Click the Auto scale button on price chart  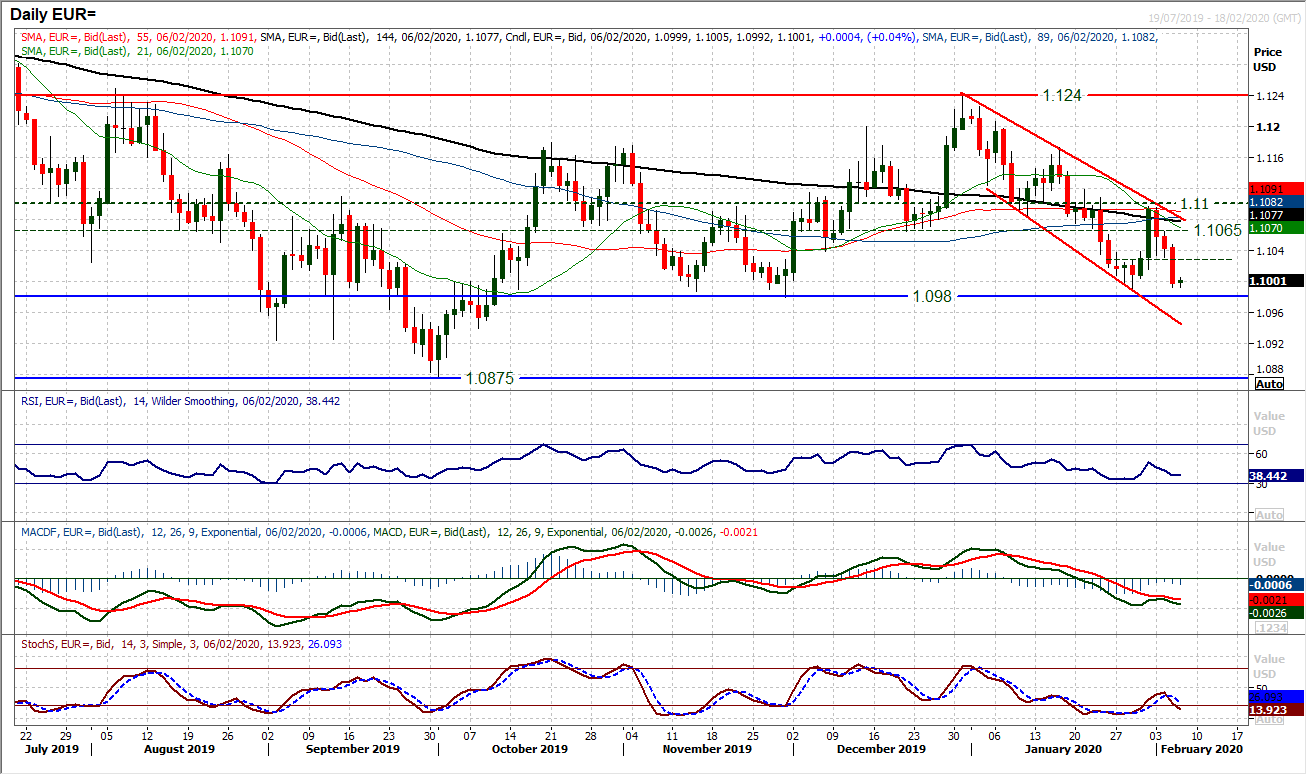point(1269,384)
